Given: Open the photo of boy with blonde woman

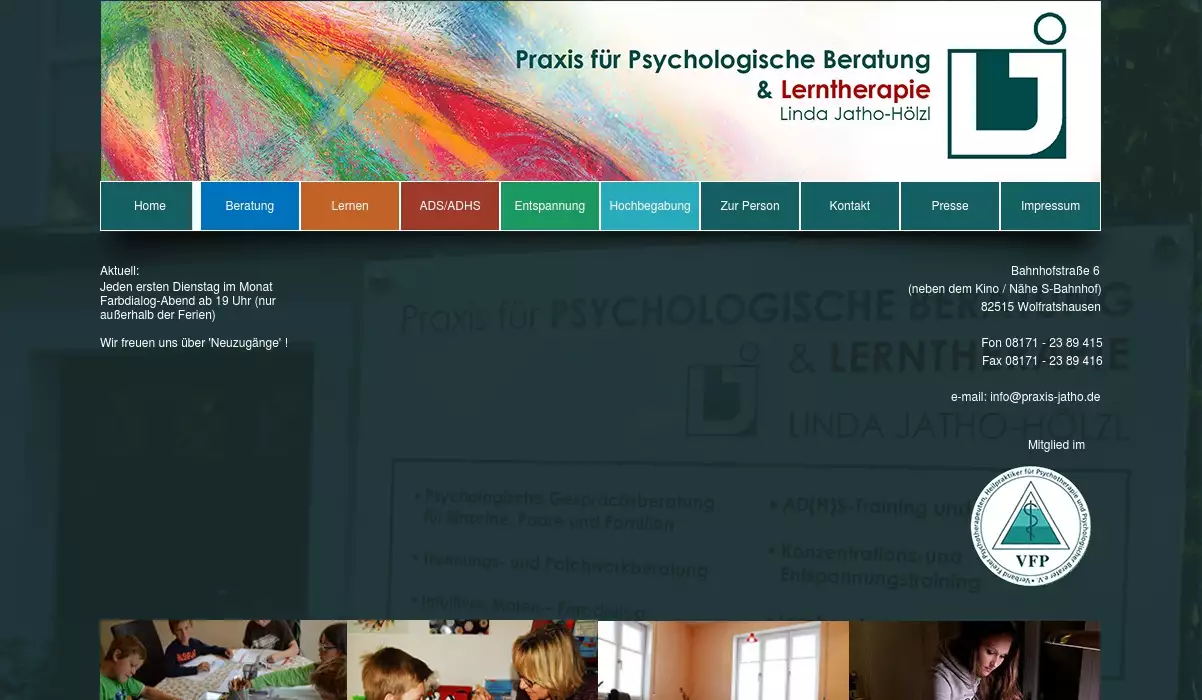Looking at the screenshot, I should pos(472,660).
